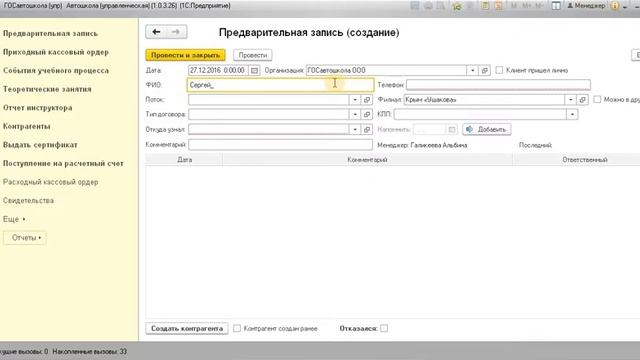Viewport: 640px width, 360px height.
Task: Tick the Отказался checkbox
Action: point(384,328)
